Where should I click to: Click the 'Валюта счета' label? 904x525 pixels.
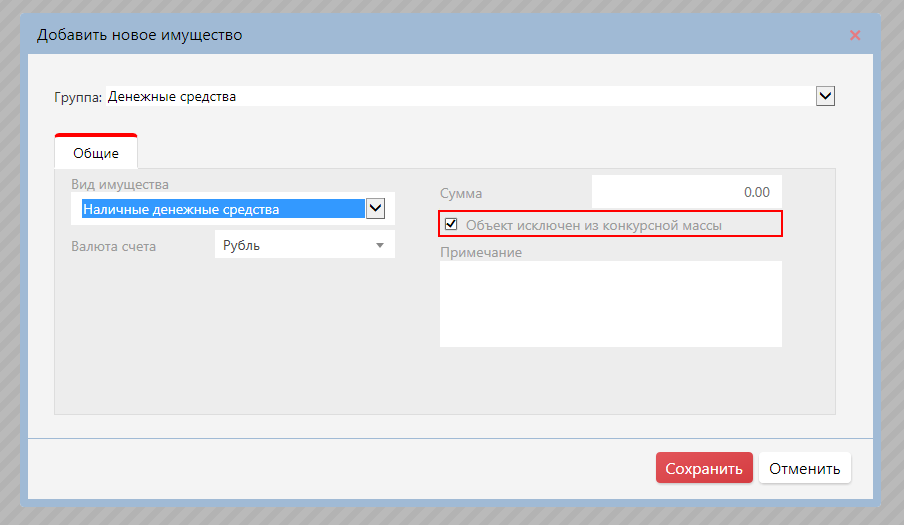pos(113,246)
